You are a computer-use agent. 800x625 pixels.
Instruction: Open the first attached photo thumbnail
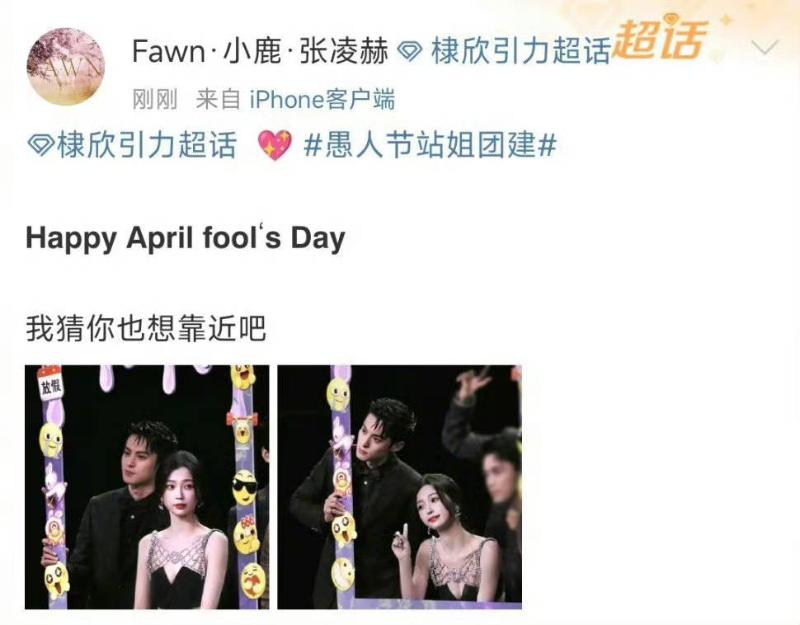(147, 487)
